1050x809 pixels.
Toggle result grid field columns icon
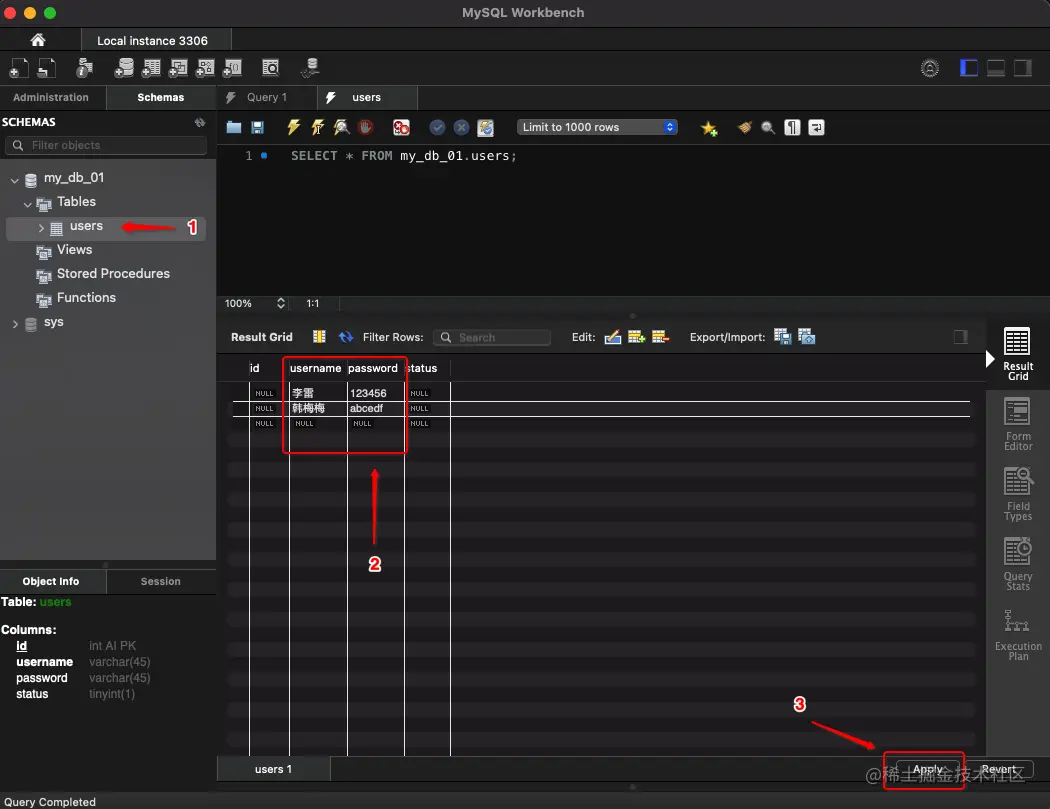click(x=319, y=337)
